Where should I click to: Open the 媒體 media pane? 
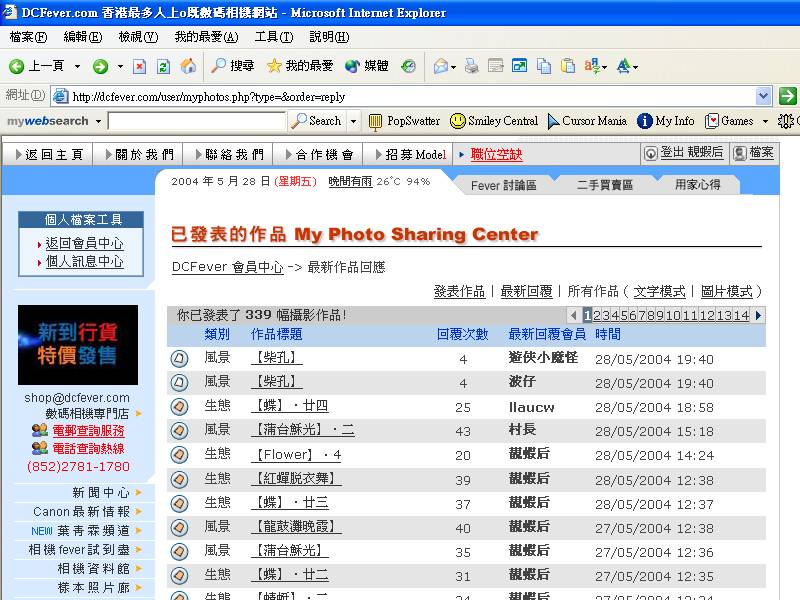point(367,66)
